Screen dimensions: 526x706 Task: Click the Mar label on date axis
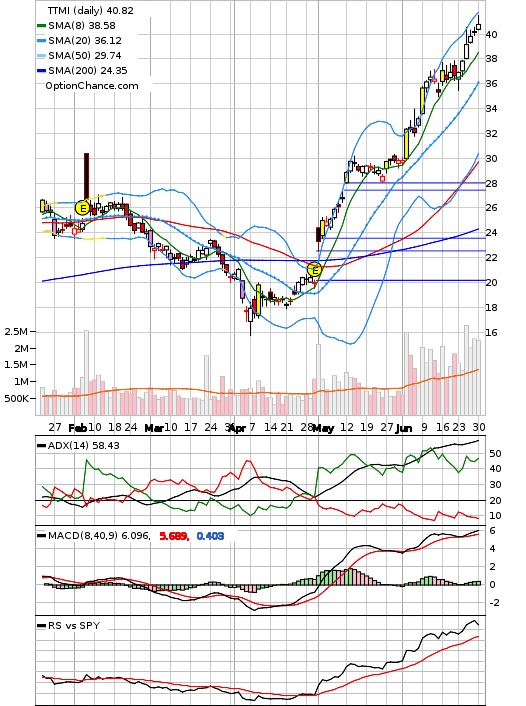[x=154, y=428]
